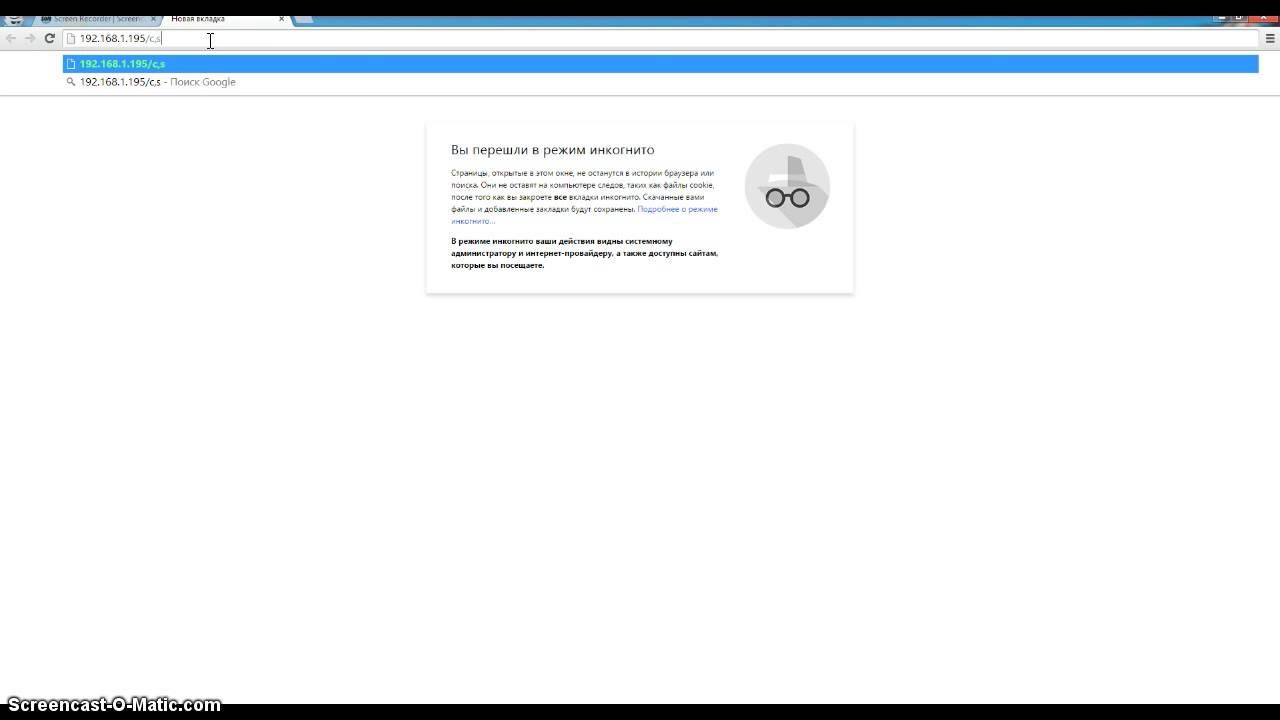
Task: Select the Поиск Google search suggestion
Action: 660,82
